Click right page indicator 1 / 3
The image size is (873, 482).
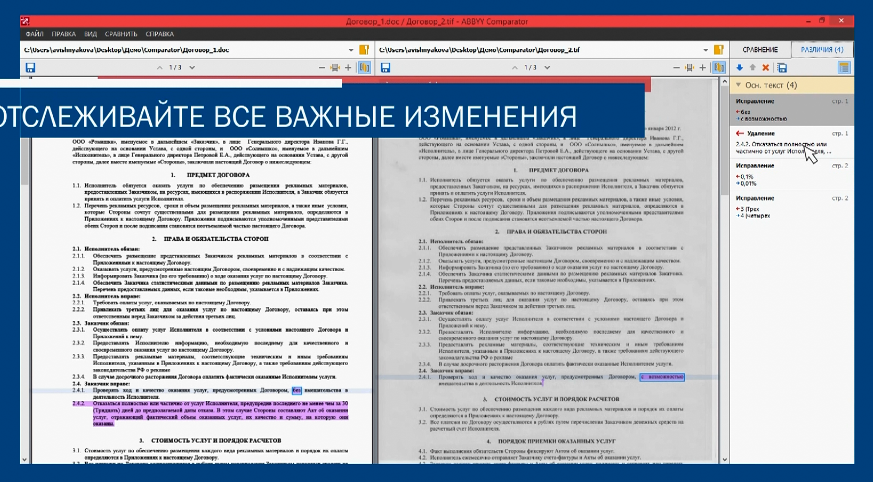531,67
